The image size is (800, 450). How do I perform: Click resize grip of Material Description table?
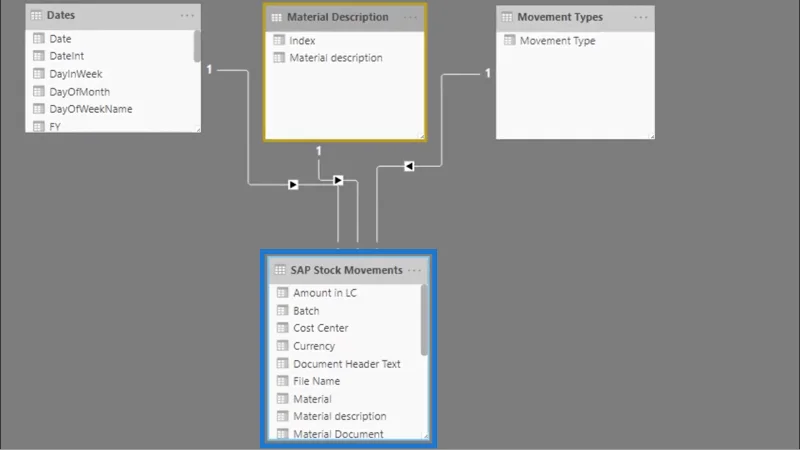[421, 136]
